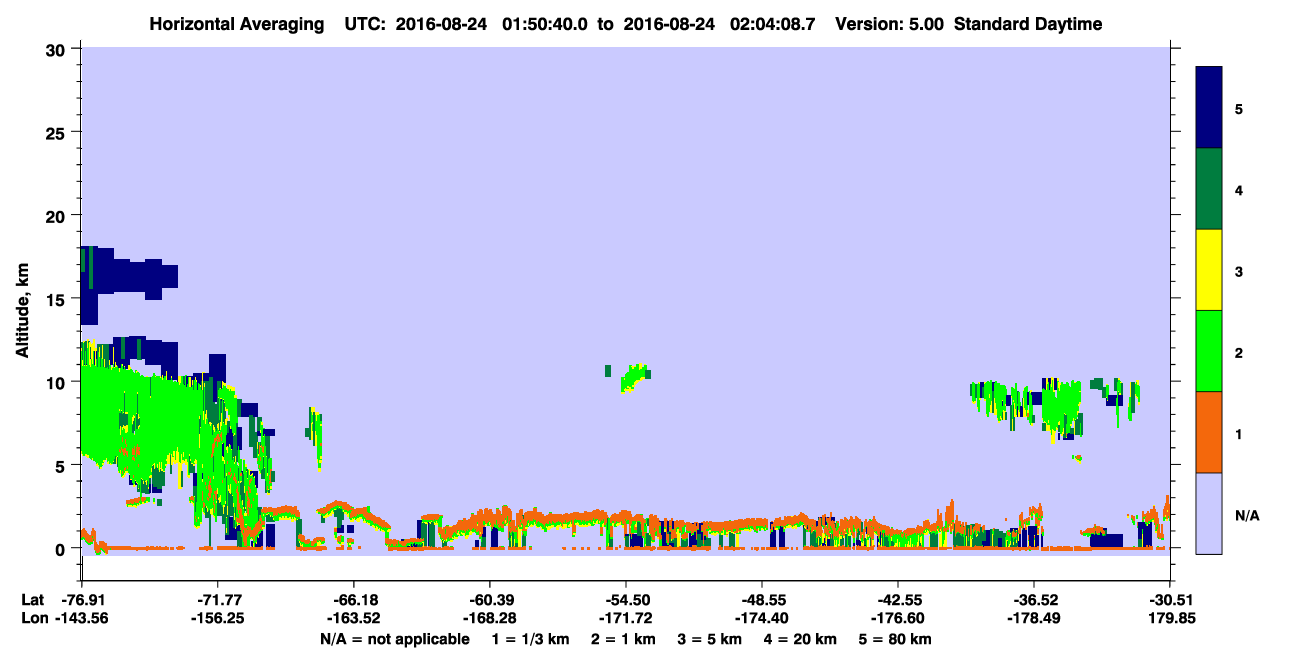The height and width of the screenshot is (667, 1300).
Task: Click the y-axis tick label 20
Action: pyautogui.click(x=57, y=216)
